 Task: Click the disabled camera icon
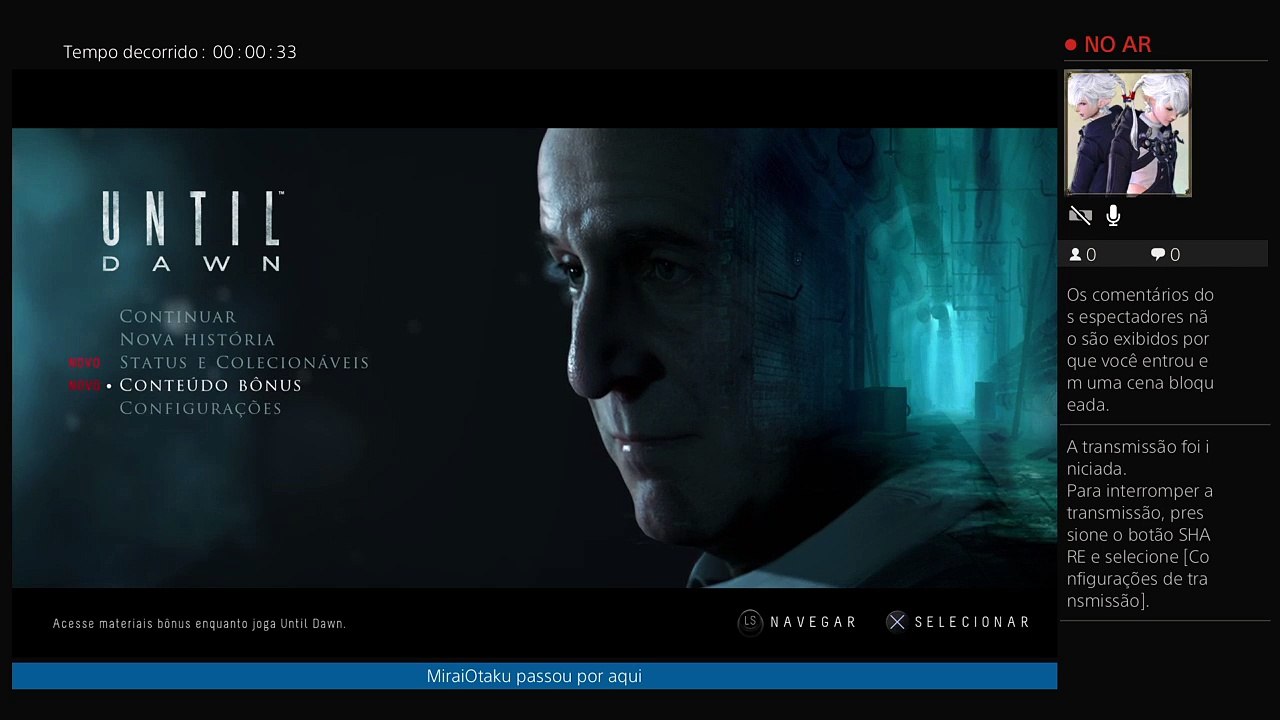pyautogui.click(x=1080, y=215)
